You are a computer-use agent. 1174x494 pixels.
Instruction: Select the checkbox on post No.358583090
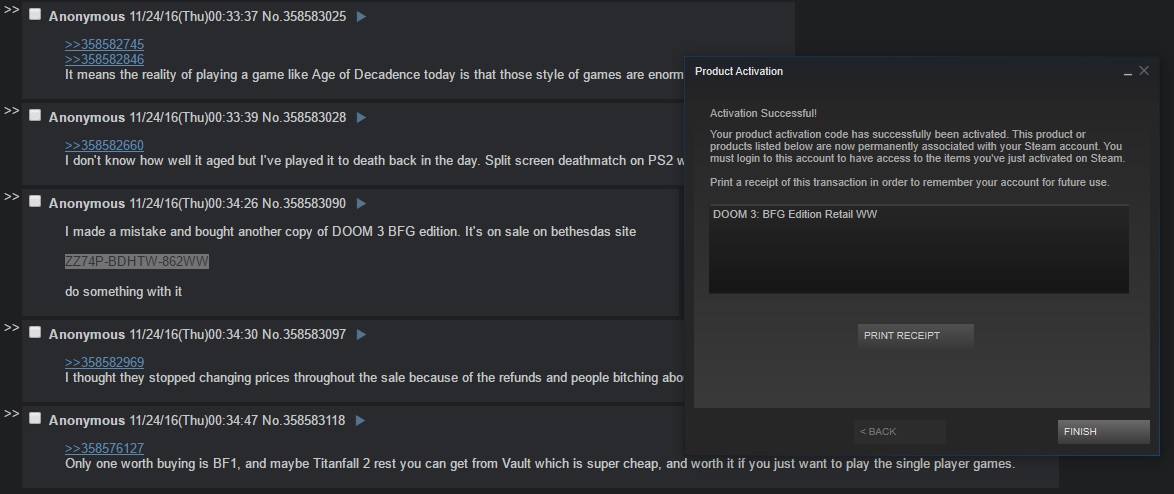35,201
